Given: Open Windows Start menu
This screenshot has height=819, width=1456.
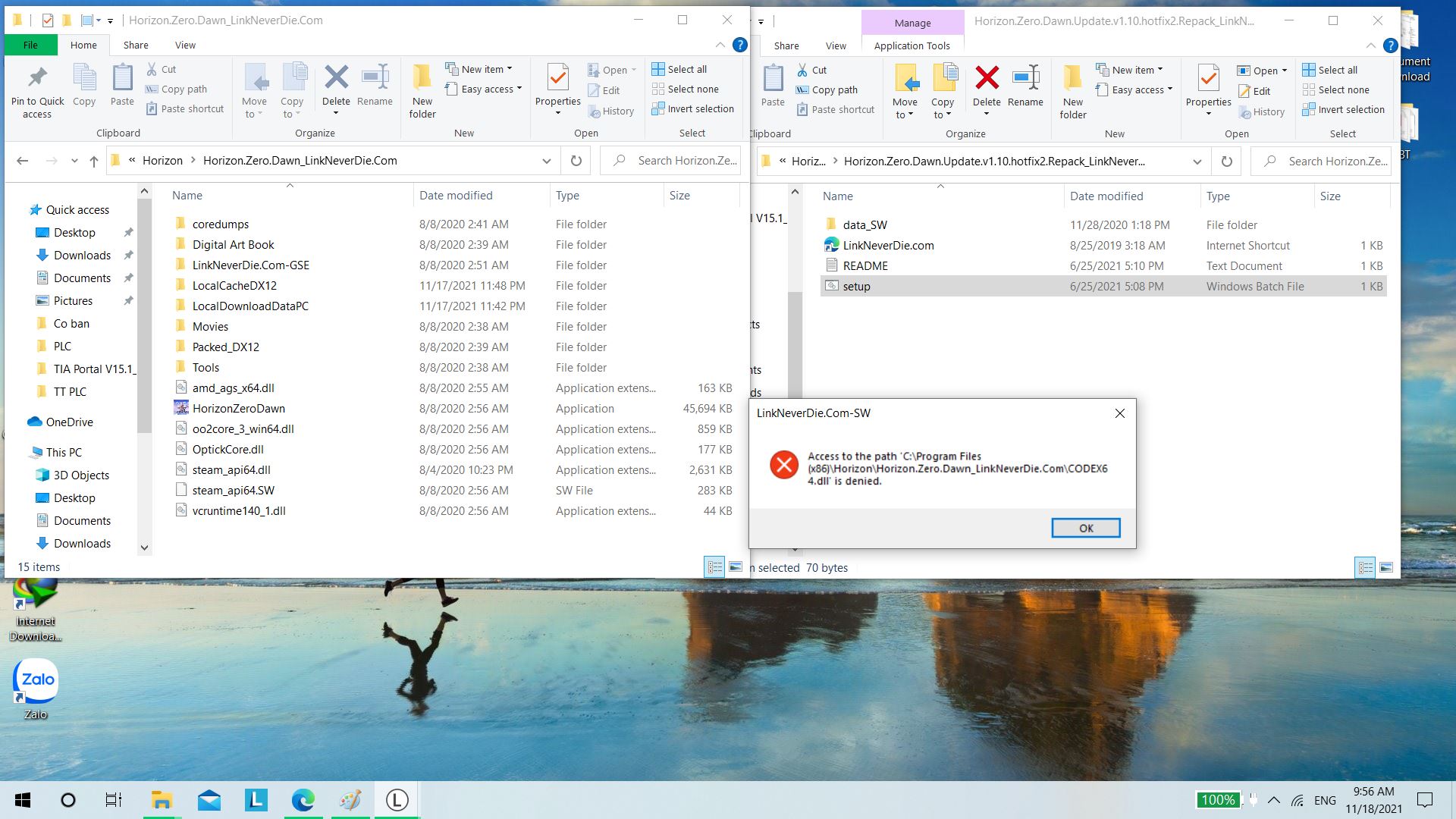Looking at the screenshot, I should coord(23,800).
